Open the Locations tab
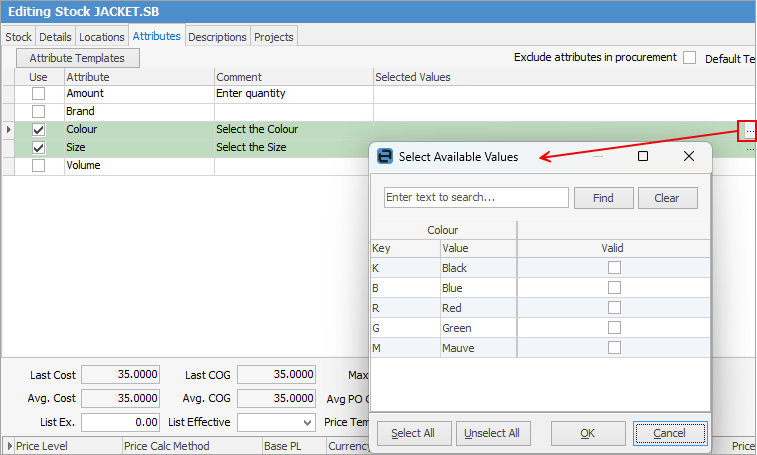757x455 pixels. click(x=102, y=37)
